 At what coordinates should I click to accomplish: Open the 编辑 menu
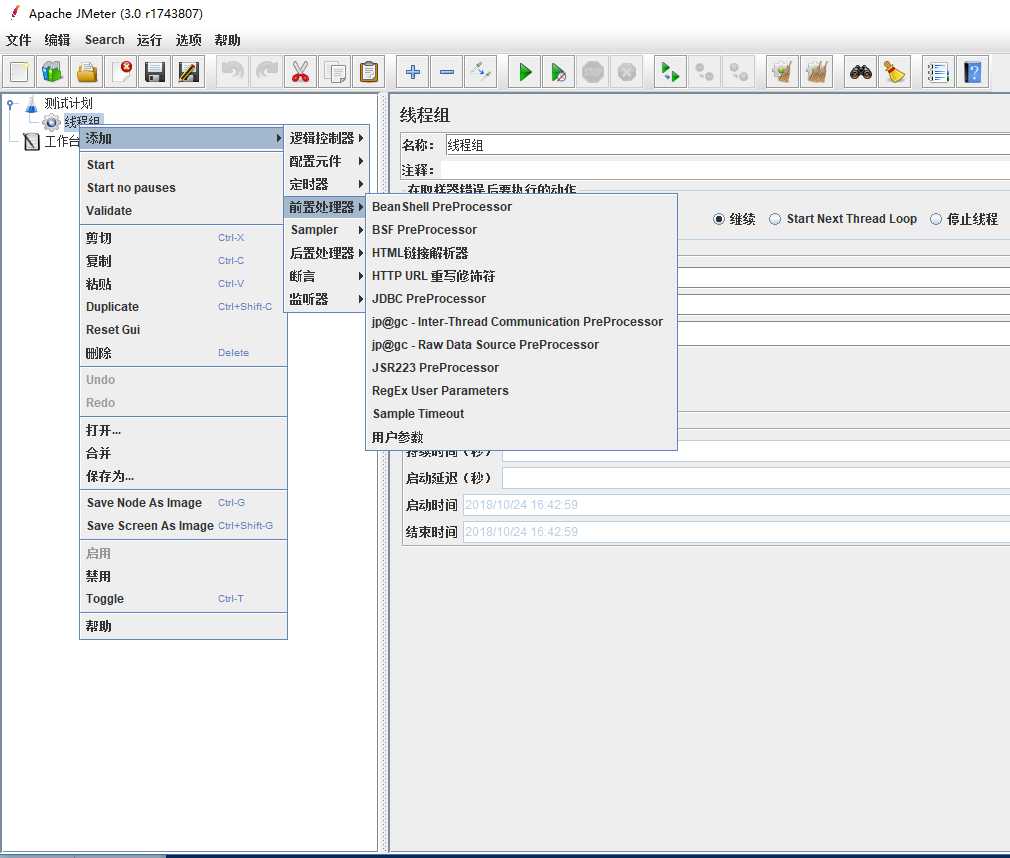(x=57, y=40)
